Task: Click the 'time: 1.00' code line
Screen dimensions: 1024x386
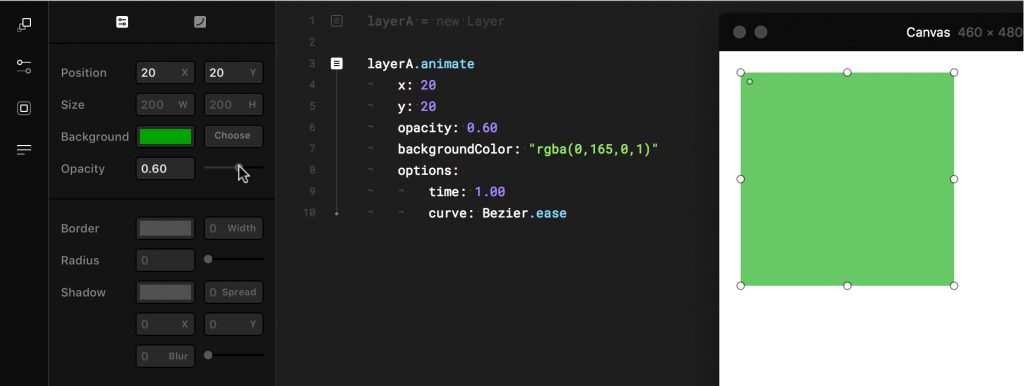Action: point(467,192)
